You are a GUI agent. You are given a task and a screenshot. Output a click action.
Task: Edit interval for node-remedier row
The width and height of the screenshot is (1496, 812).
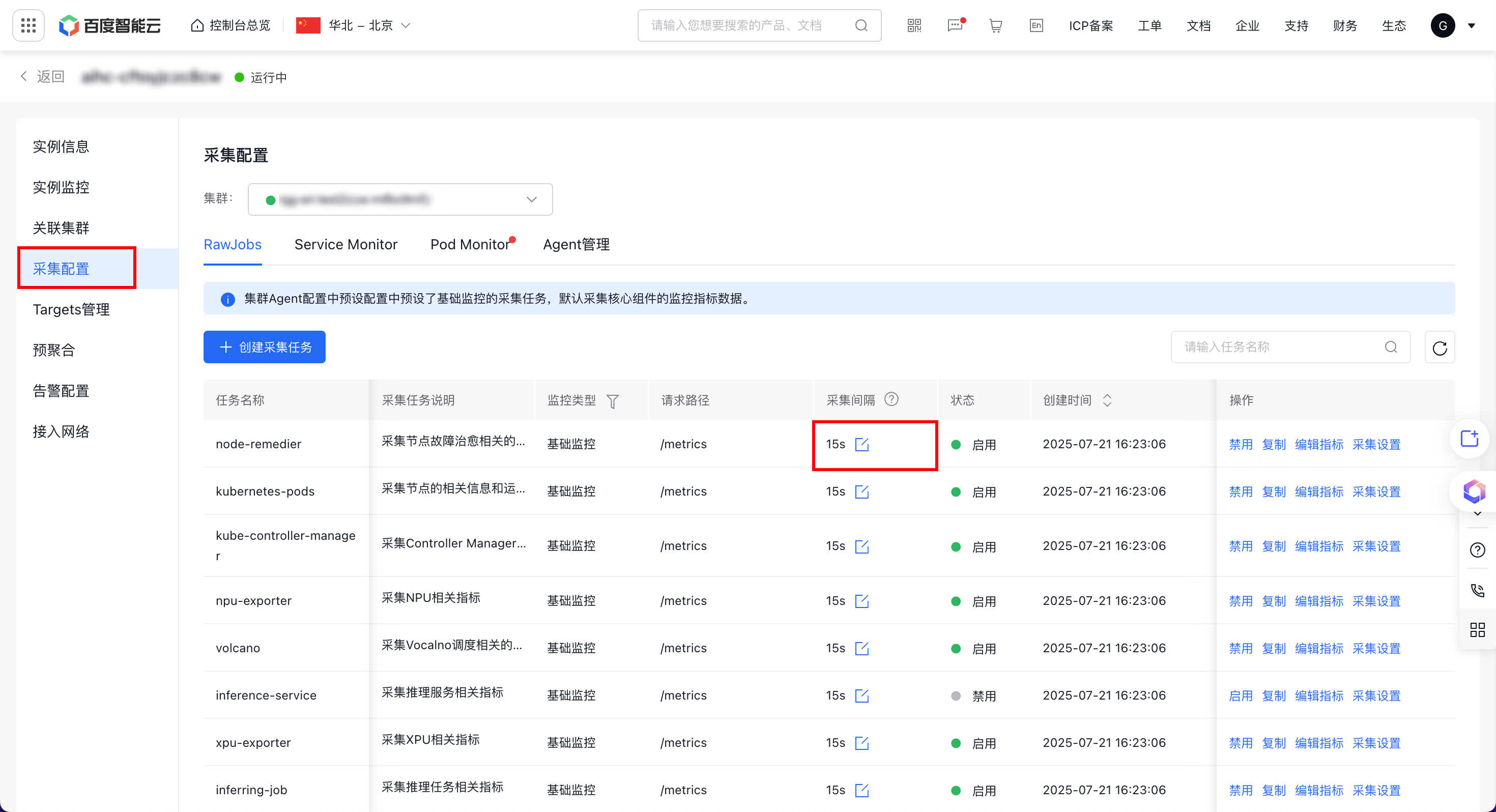[862, 445]
